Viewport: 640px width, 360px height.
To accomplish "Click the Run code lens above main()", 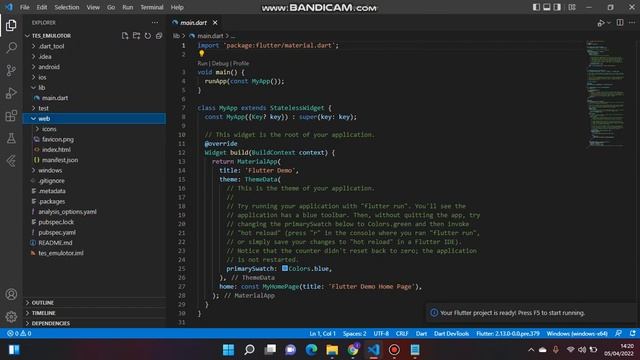I will pyautogui.click(x=202, y=63).
